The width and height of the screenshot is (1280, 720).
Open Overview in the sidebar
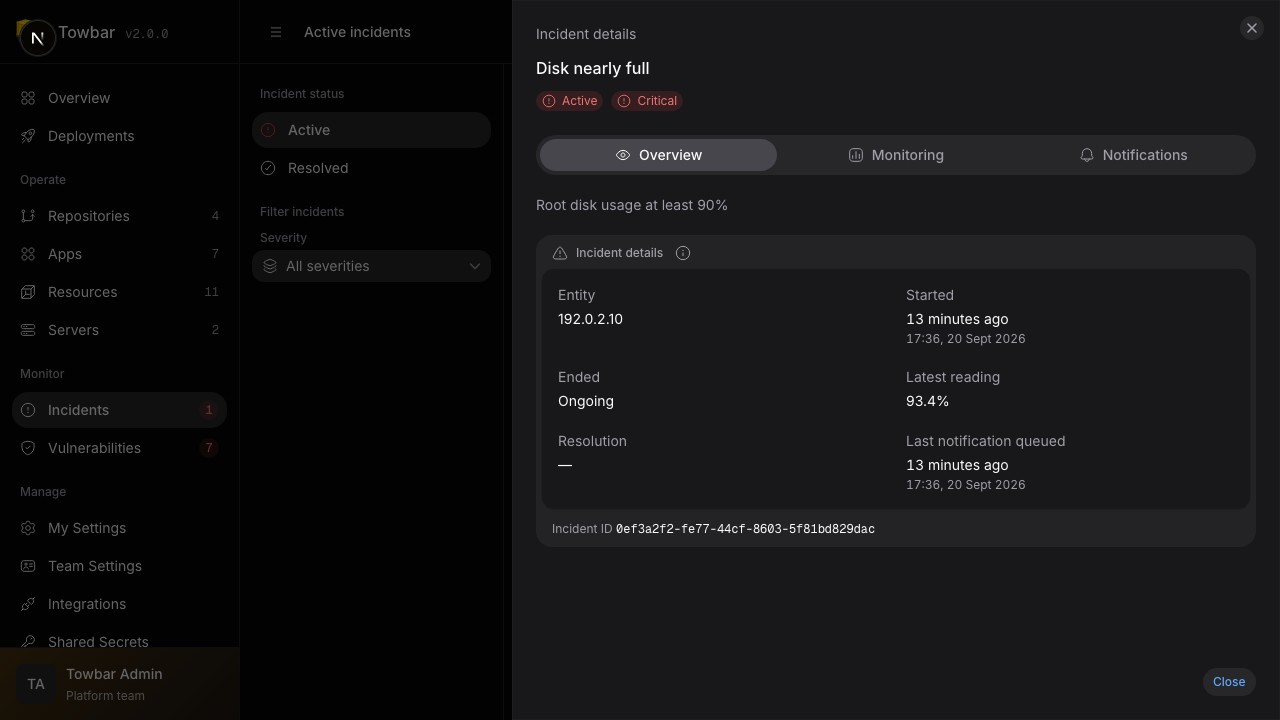(x=119, y=98)
